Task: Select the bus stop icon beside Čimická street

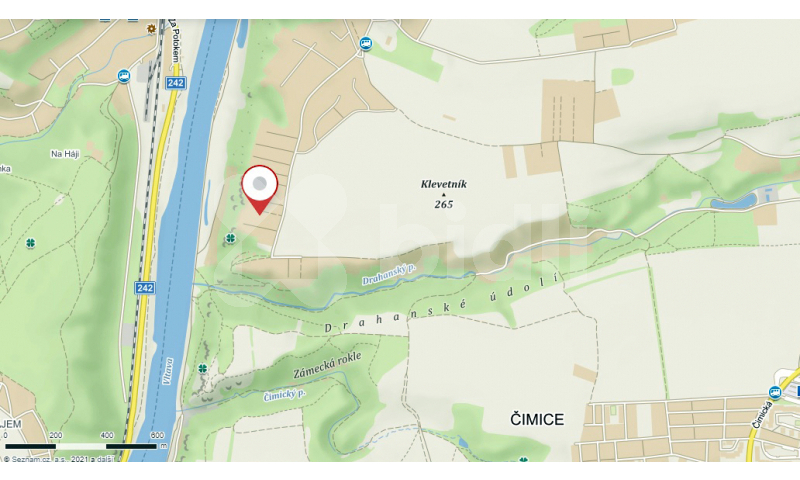Action: [x=775, y=392]
